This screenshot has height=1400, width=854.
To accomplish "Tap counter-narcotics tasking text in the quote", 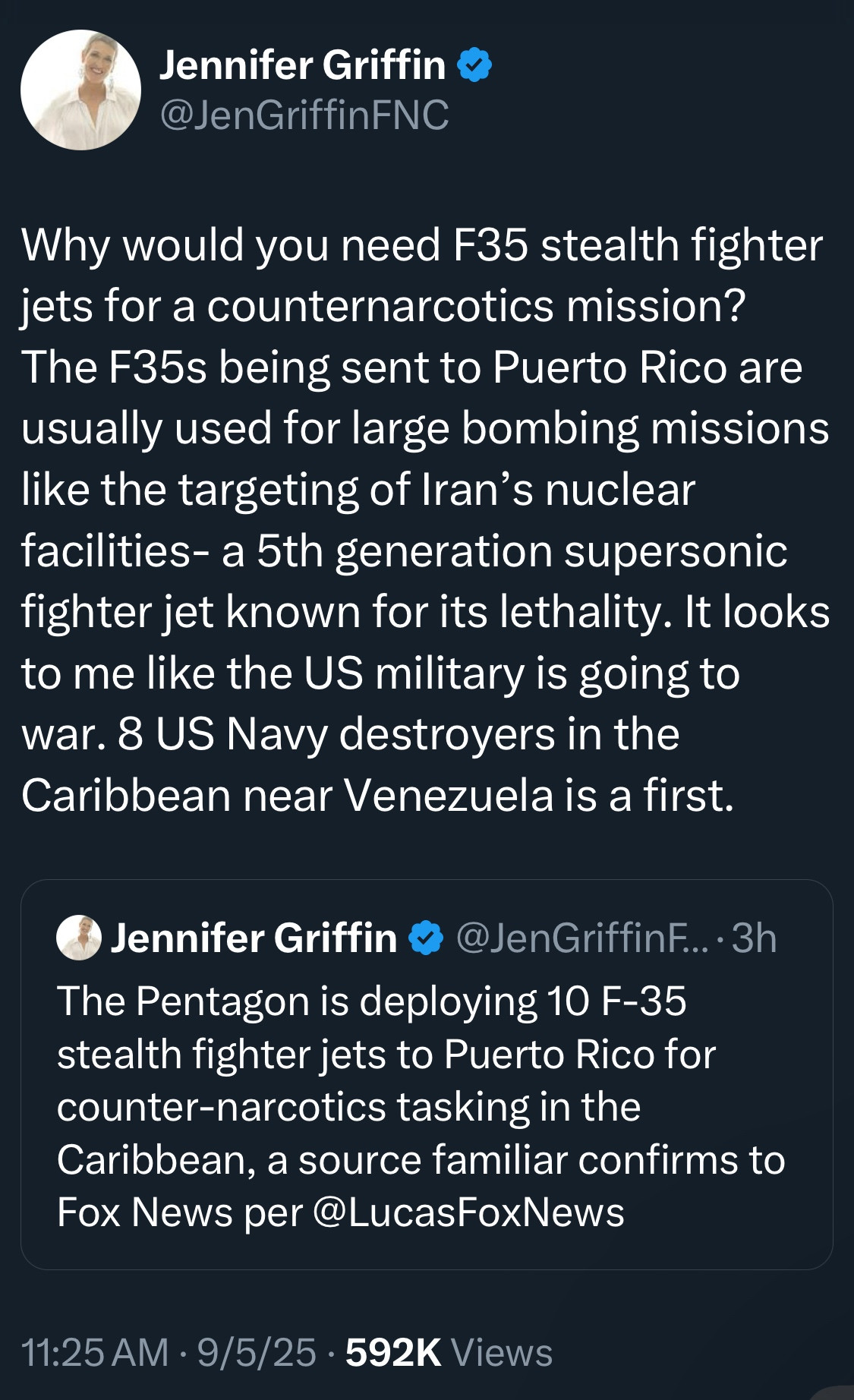I will point(292,1107).
